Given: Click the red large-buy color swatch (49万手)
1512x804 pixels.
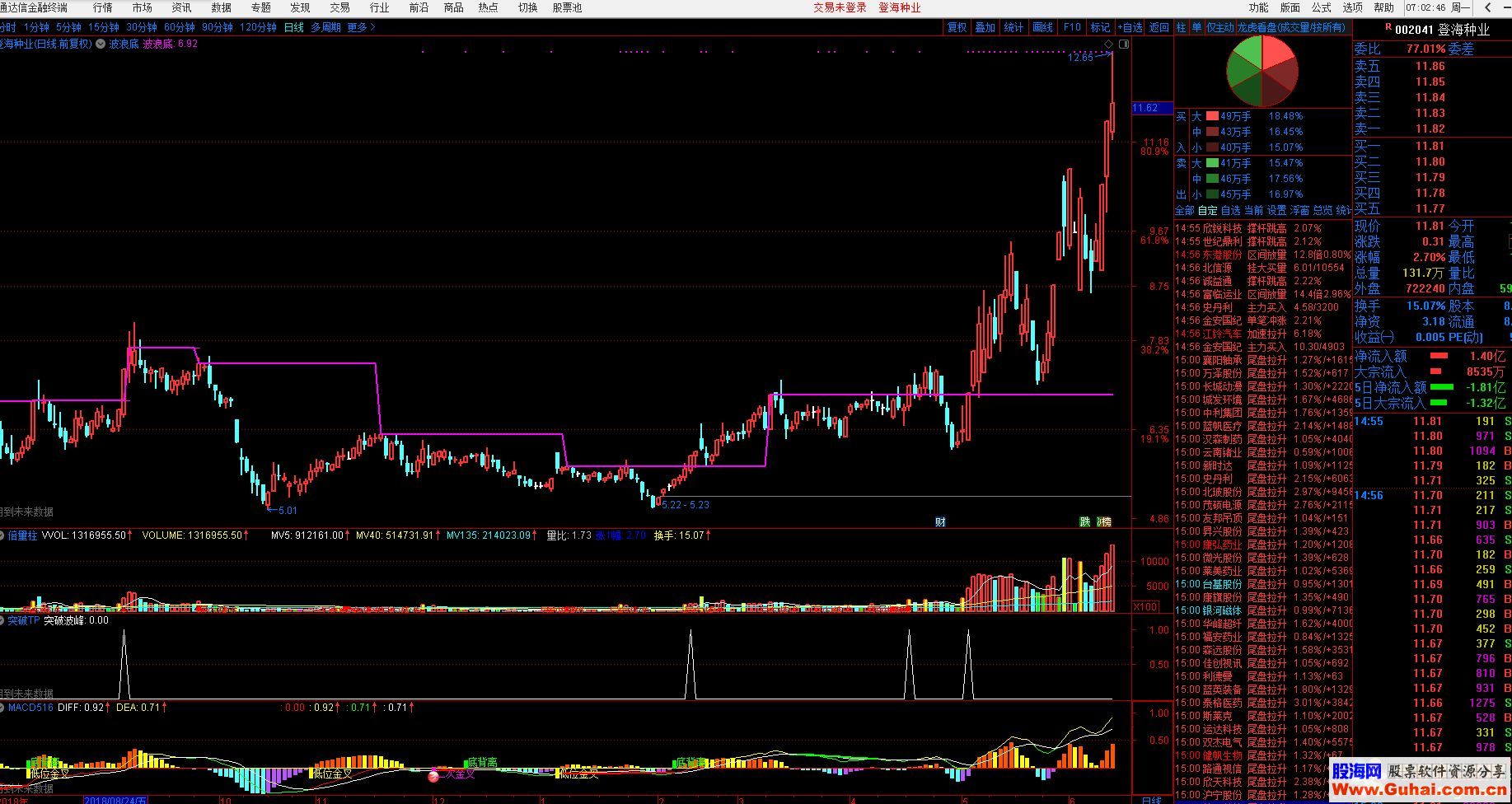Looking at the screenshot, I should click(1212, 116).
